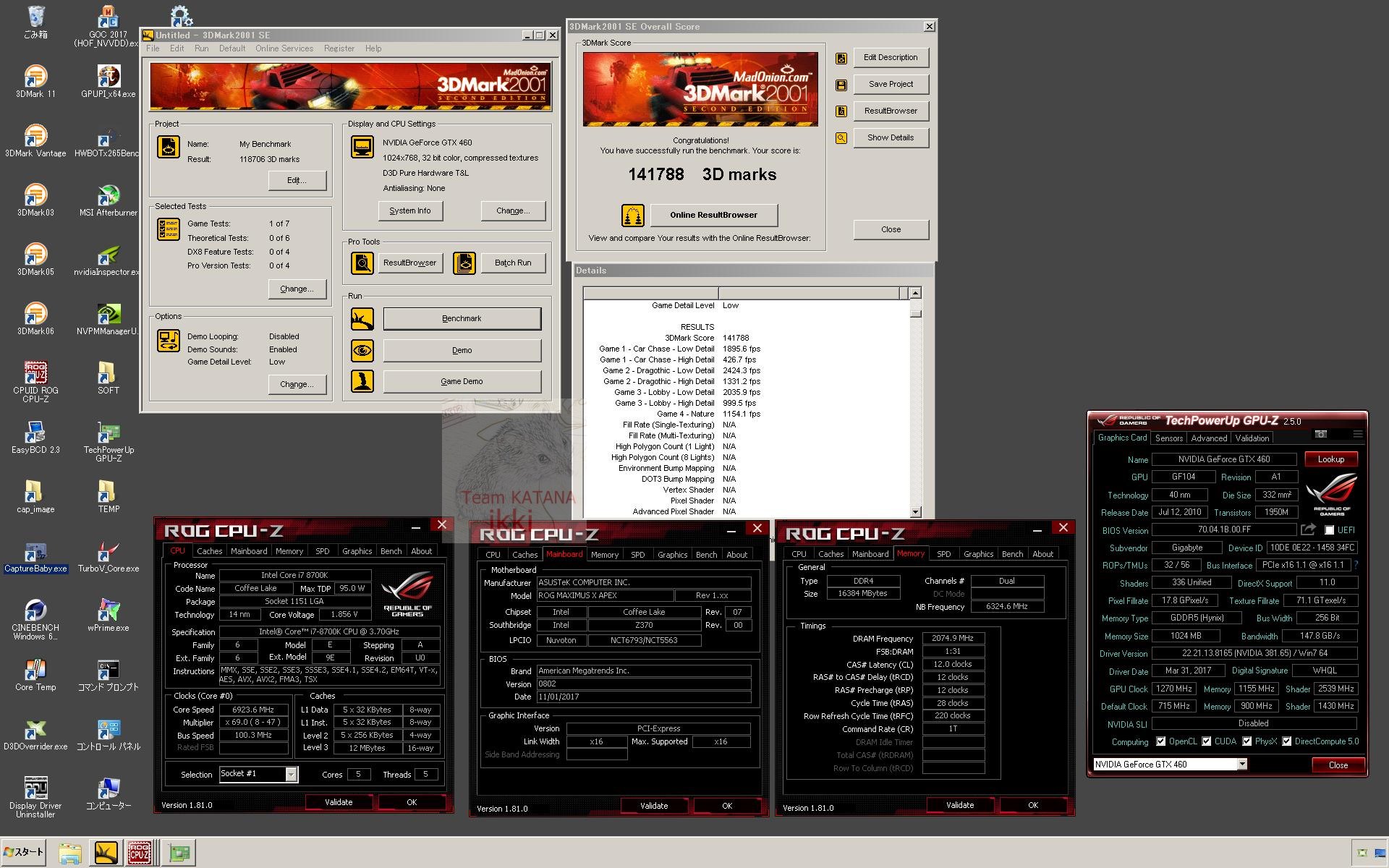1389x868 pixels.
Task: Switch to the Advanced tab in GPU-Z
Action: [1209, 438]
